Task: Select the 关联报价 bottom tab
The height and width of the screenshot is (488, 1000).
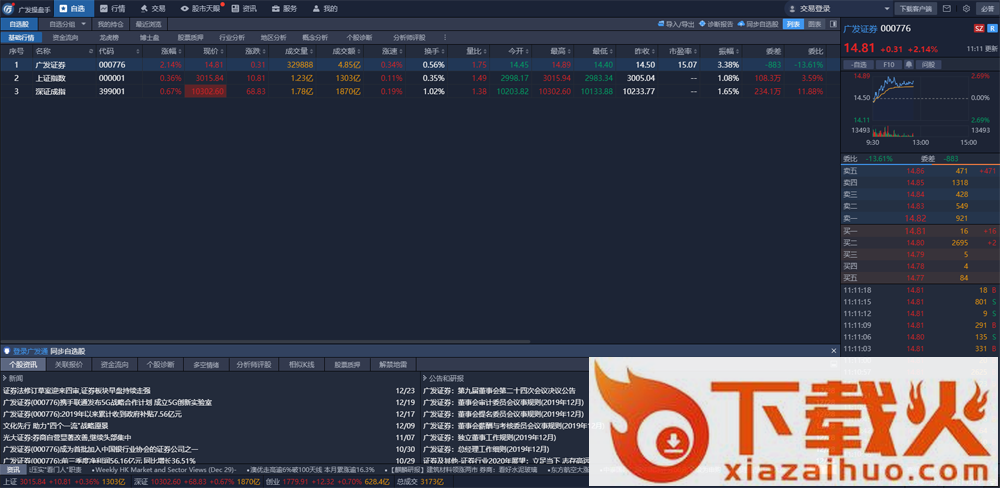Action: (x=68, y=365)
